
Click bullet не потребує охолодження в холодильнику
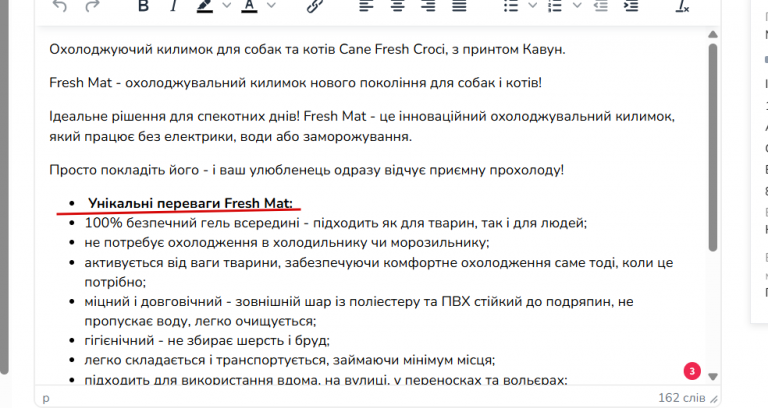pyautogui.click(x=287, y=242)
